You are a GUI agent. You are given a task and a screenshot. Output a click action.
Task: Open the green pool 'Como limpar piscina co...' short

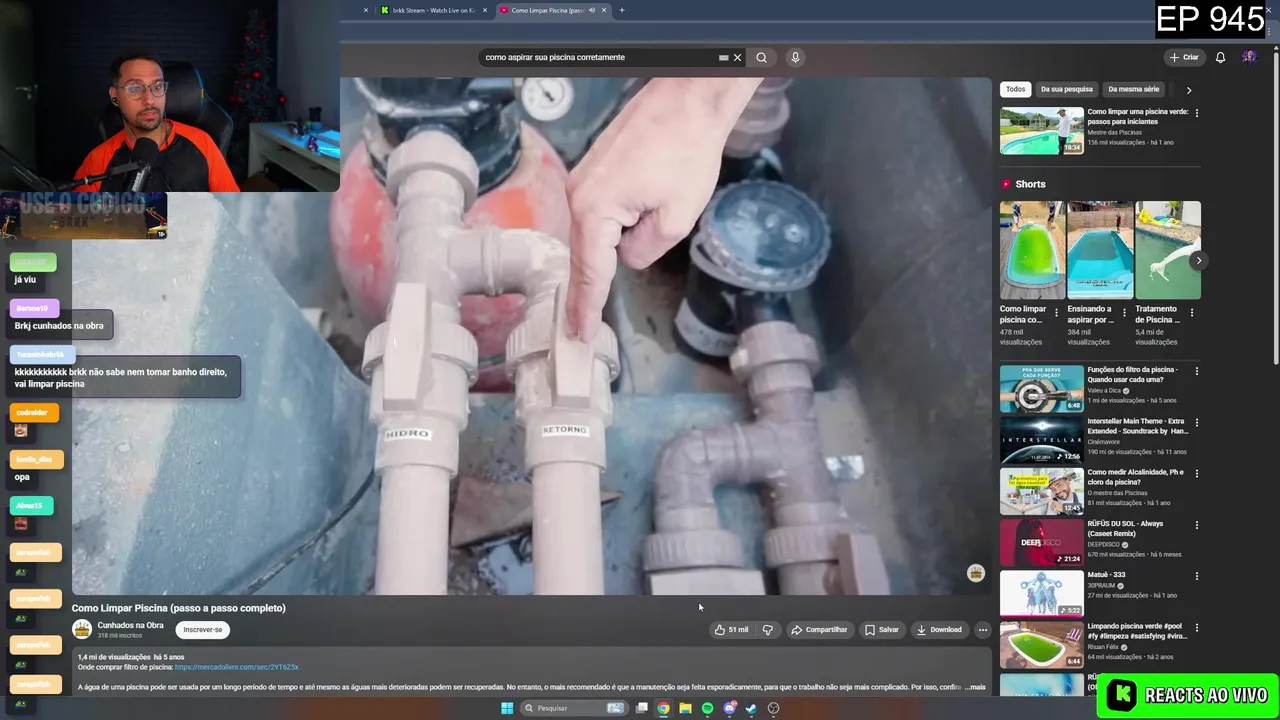point(1032,250)
